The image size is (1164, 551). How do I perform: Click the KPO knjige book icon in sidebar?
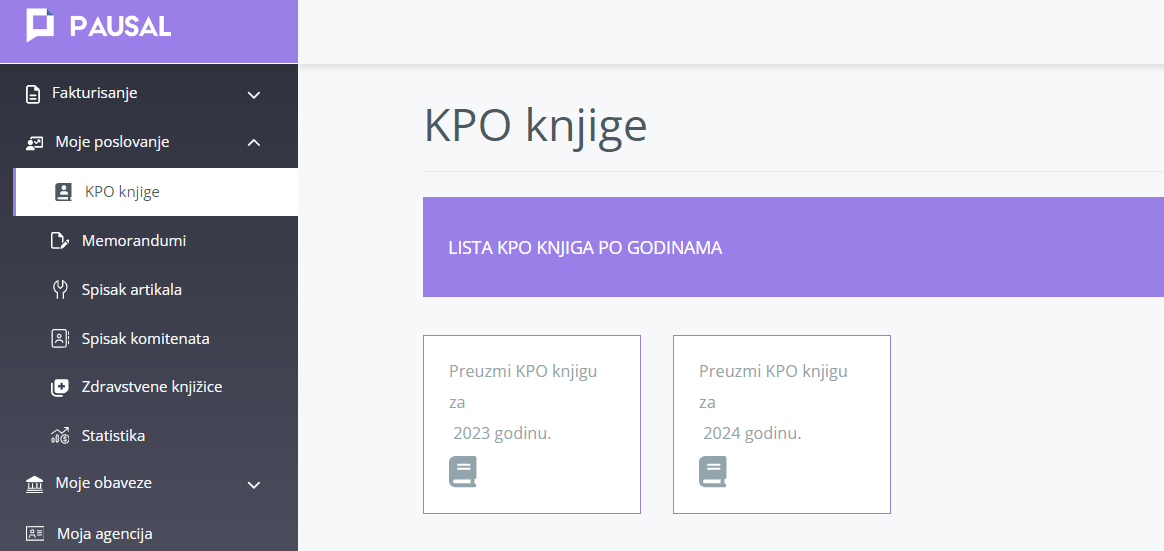64,192
